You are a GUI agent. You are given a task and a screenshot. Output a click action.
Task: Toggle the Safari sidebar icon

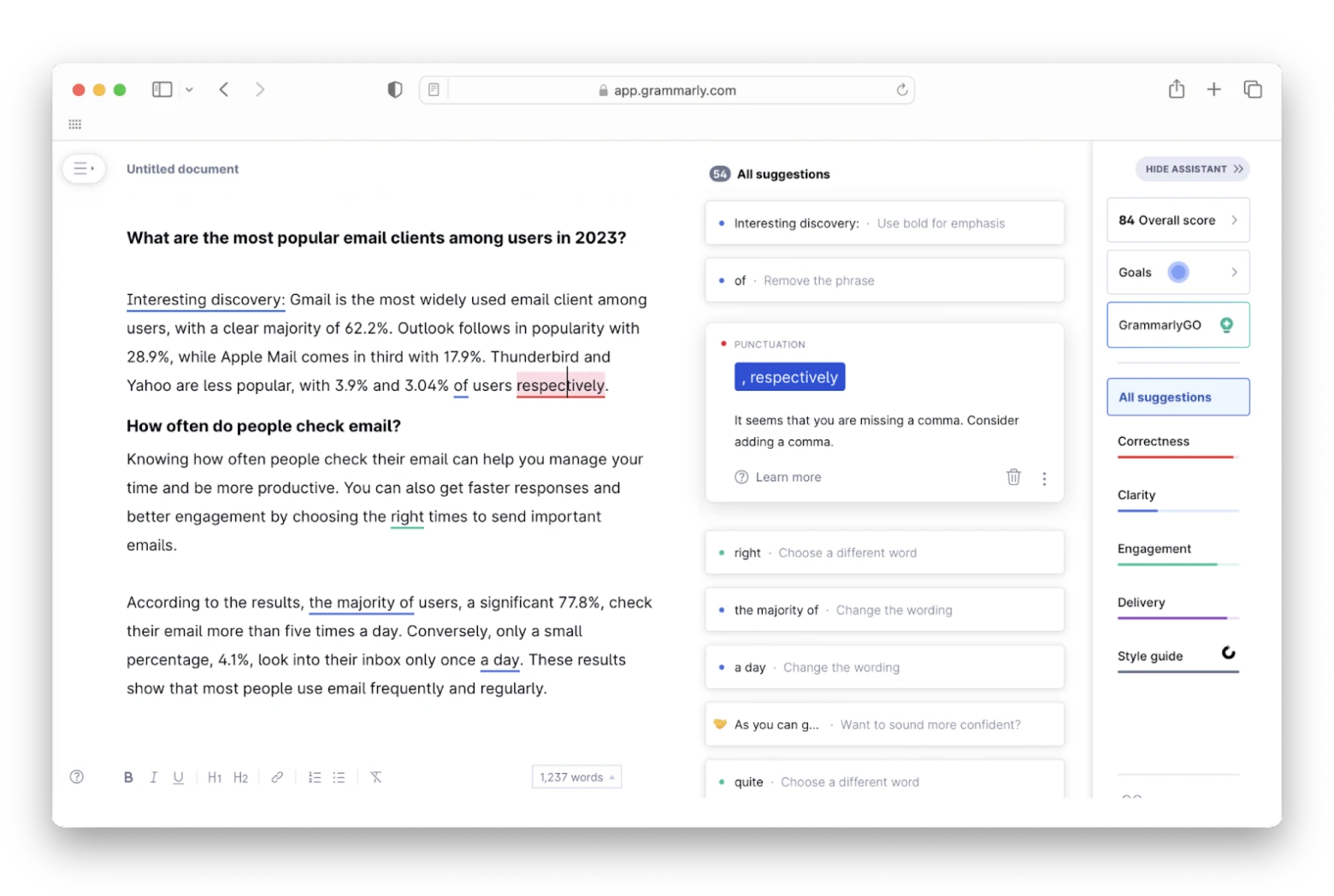pyautogui.click(x=162, y=90)
